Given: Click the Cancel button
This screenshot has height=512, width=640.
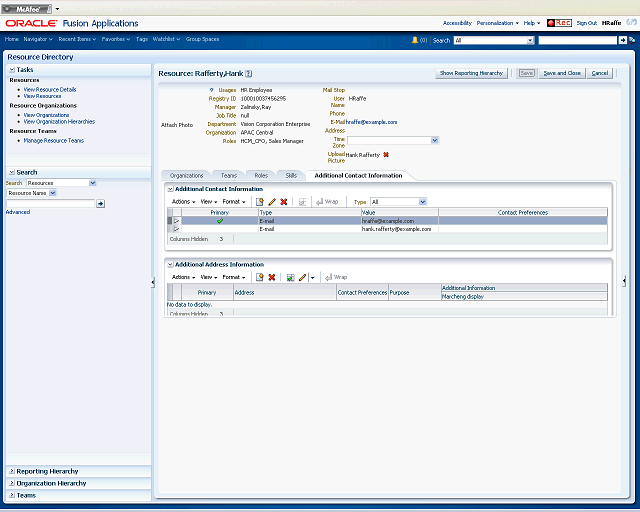Looking at the screenshot, I should coord(600,73).
